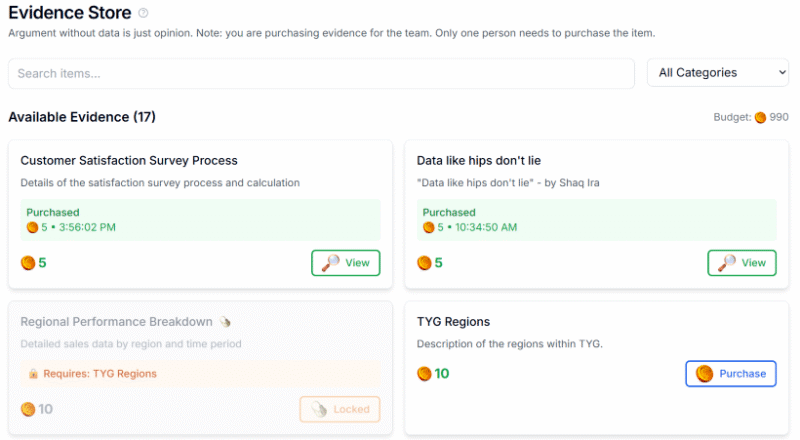Viewport: 800px width, 440px height.
Task: Click the Available Evidence (17) heading
Action: click(82, 117)
